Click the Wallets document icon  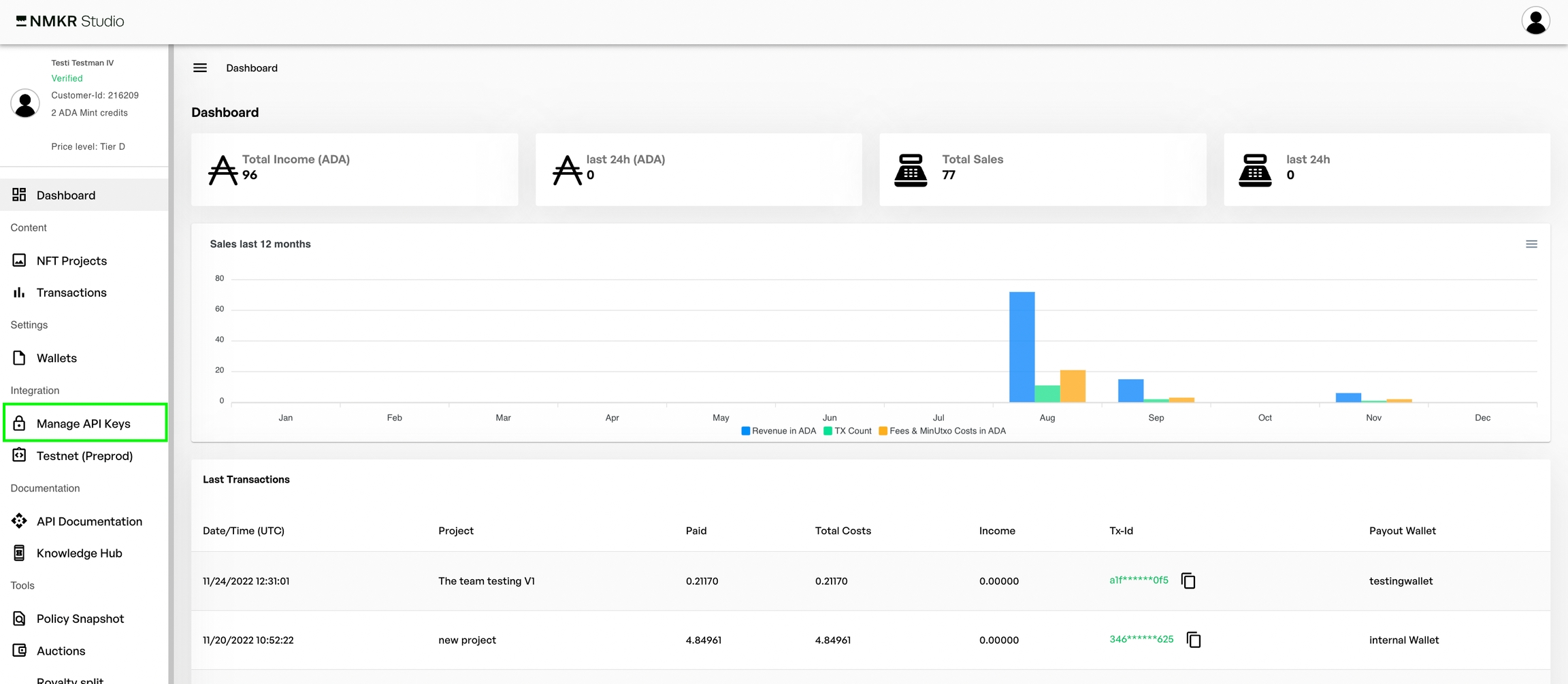(x=19, y=358)
